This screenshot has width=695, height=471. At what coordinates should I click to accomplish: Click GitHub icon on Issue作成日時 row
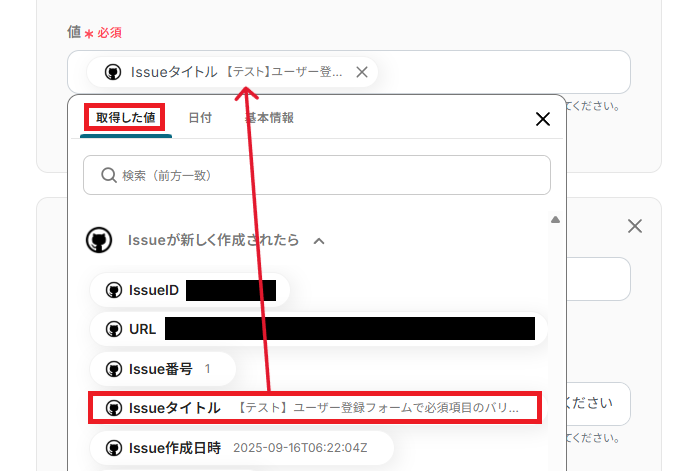(x=114, y=448)
